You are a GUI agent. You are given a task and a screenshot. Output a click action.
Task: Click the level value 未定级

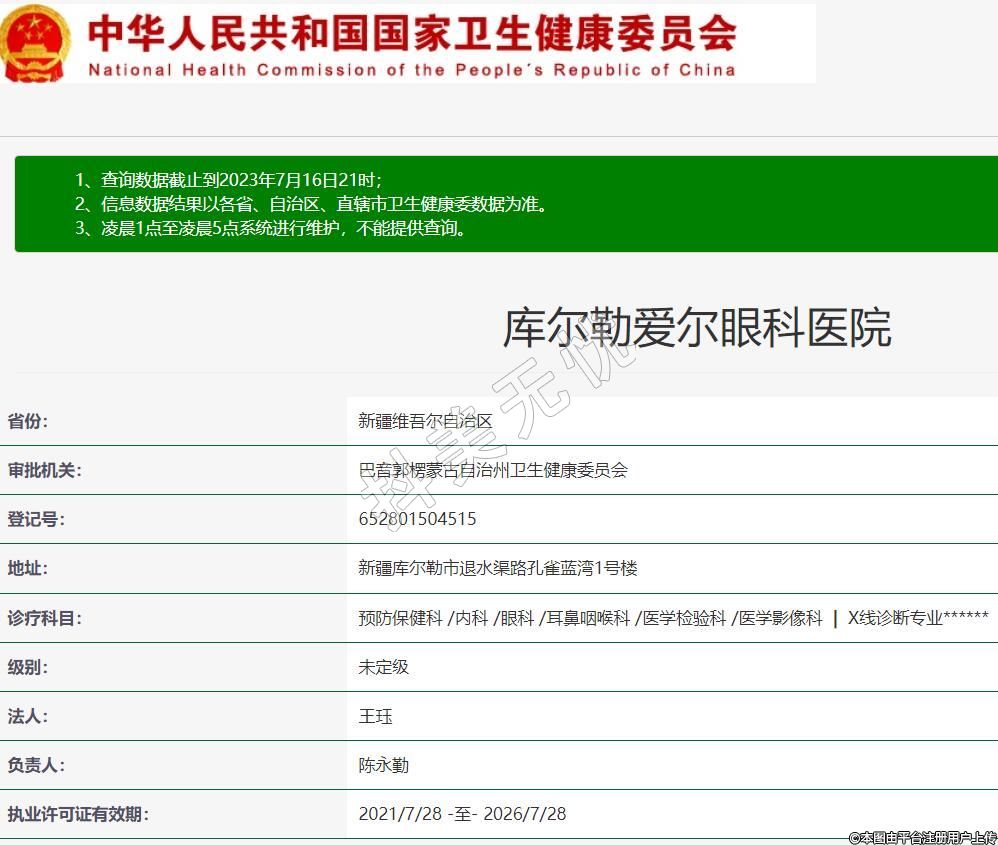pyautogui.click(x=384, y=667)
